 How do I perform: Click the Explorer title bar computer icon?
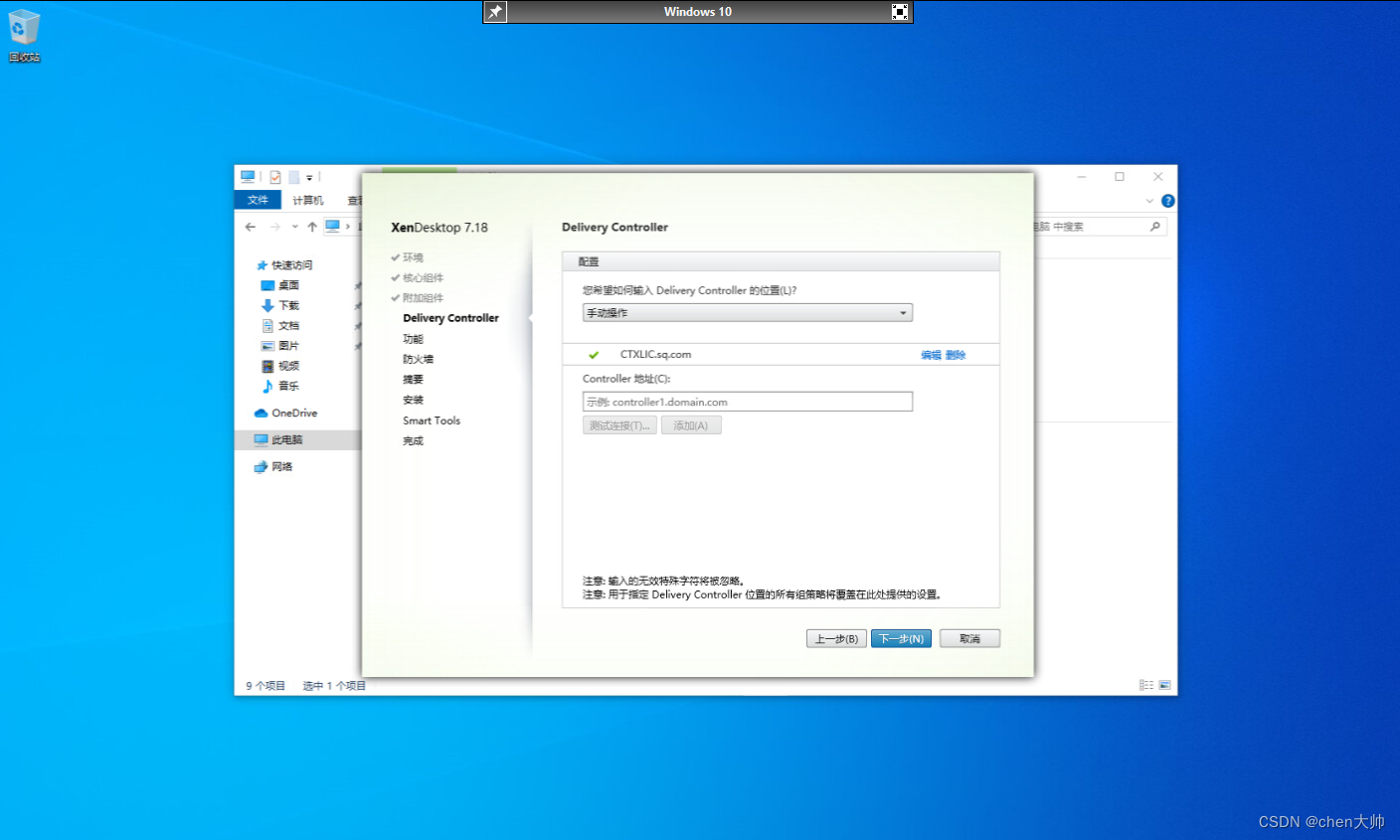tap(248, 177)
